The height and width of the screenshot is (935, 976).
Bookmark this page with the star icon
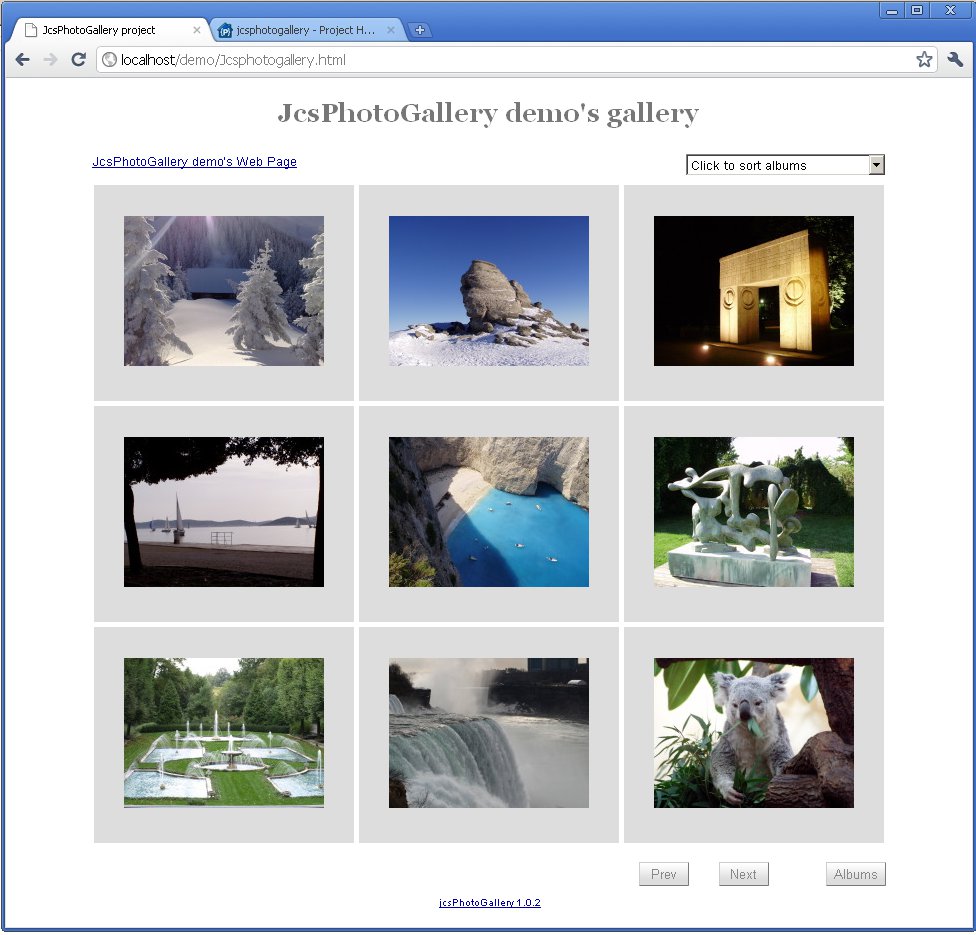[x=924, y=59]
